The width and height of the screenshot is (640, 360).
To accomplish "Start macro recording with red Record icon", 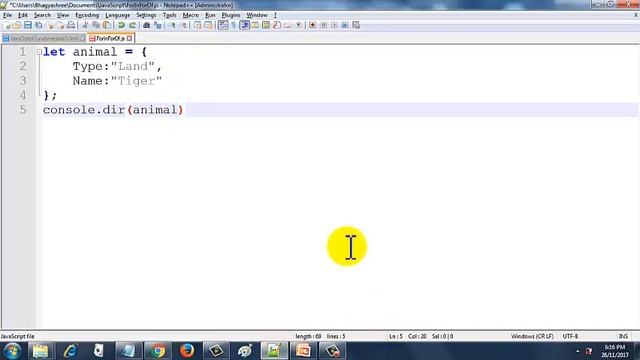I will click(x=312, y=25).
